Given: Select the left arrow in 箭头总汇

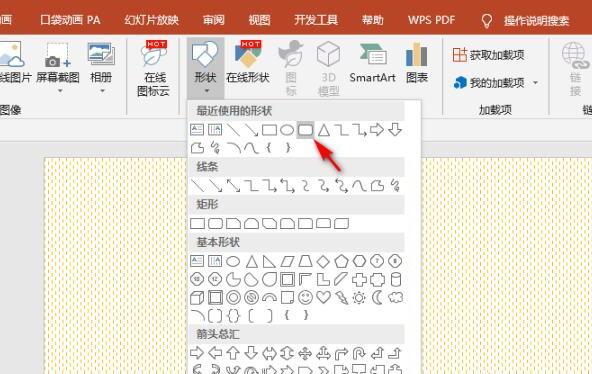Looking at the screenshot, I should (215, 353).
